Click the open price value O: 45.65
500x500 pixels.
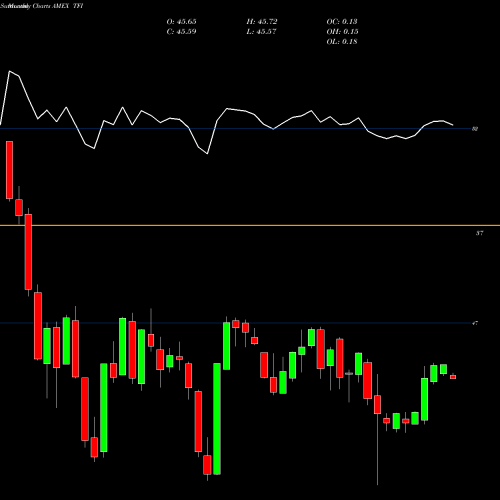(181, 22)
